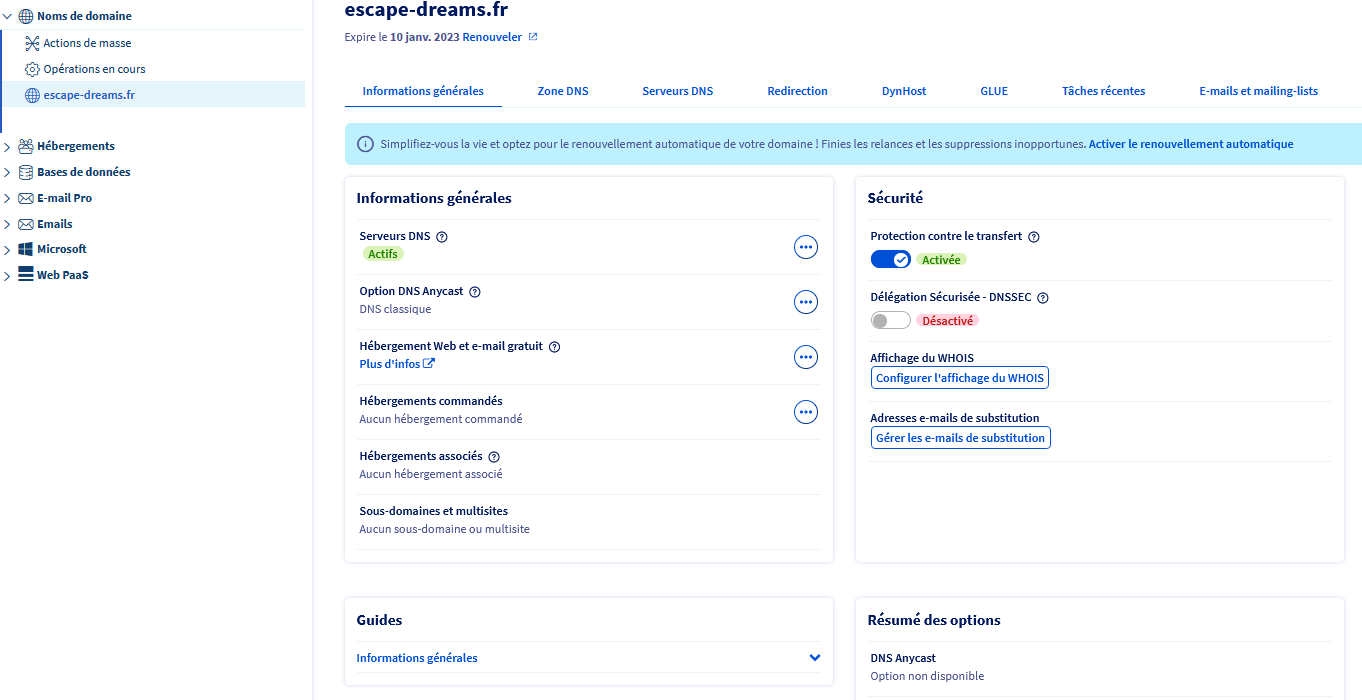Switch to the Zone DNS tab

[x=563, y=91]
